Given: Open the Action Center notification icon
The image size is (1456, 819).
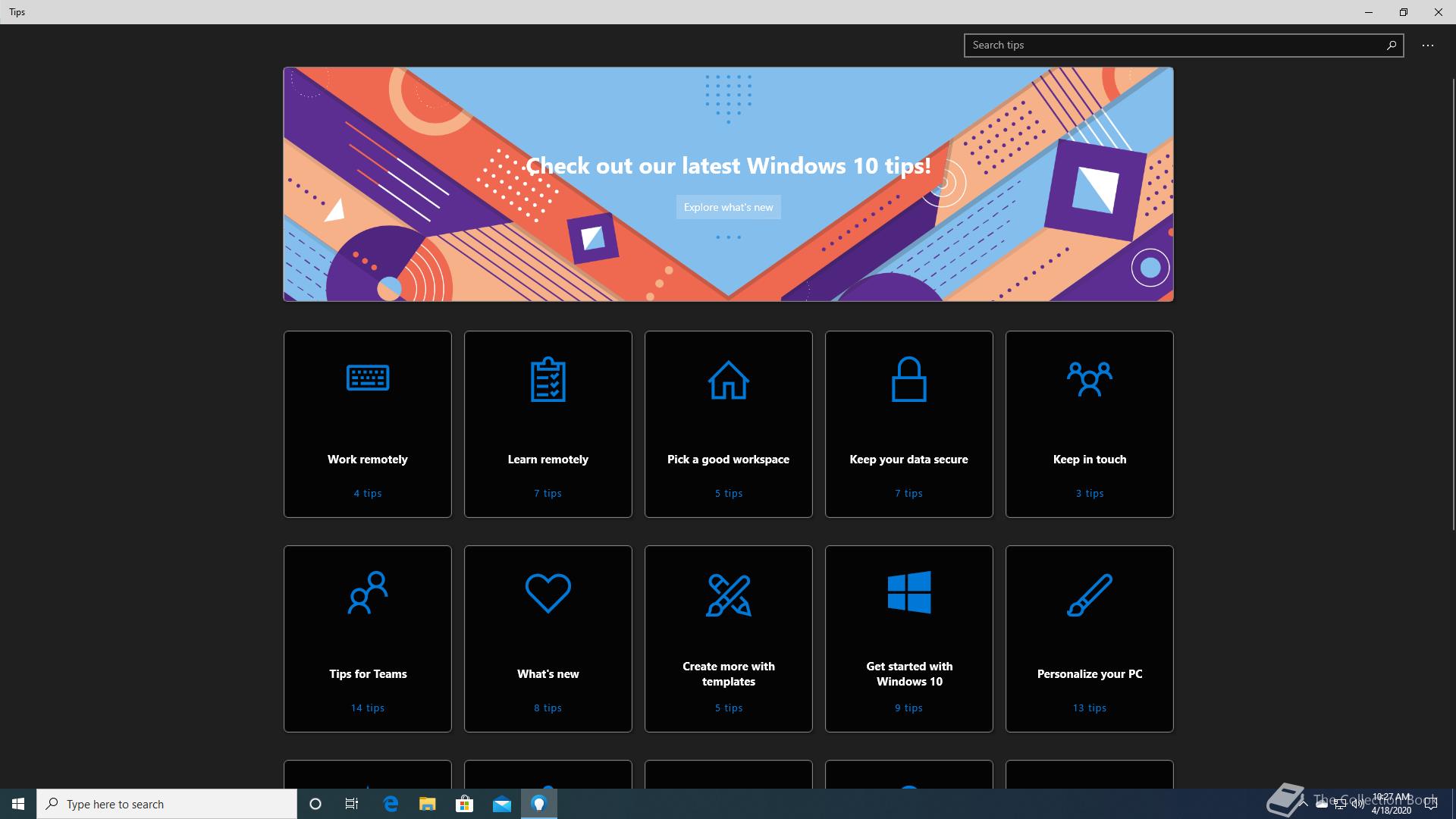Looking at the screenshot, I should (1431, 804).
